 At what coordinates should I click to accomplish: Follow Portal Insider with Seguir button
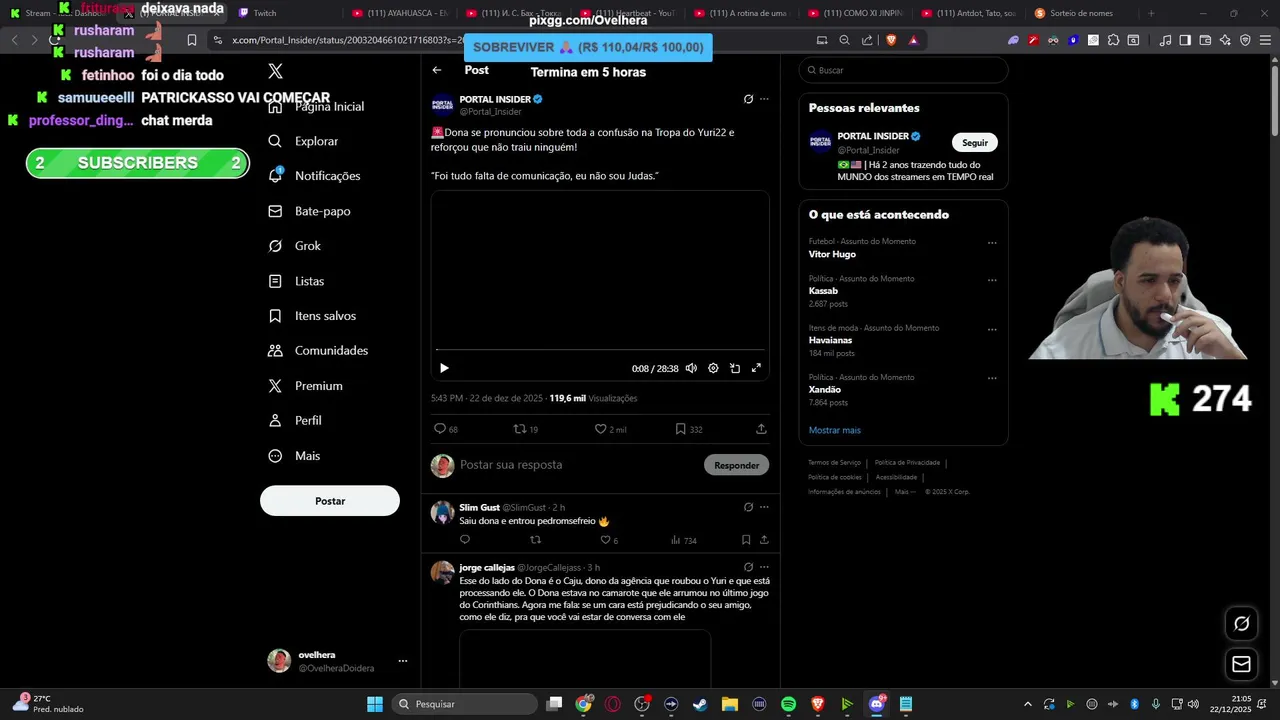[x=975, y=143]
